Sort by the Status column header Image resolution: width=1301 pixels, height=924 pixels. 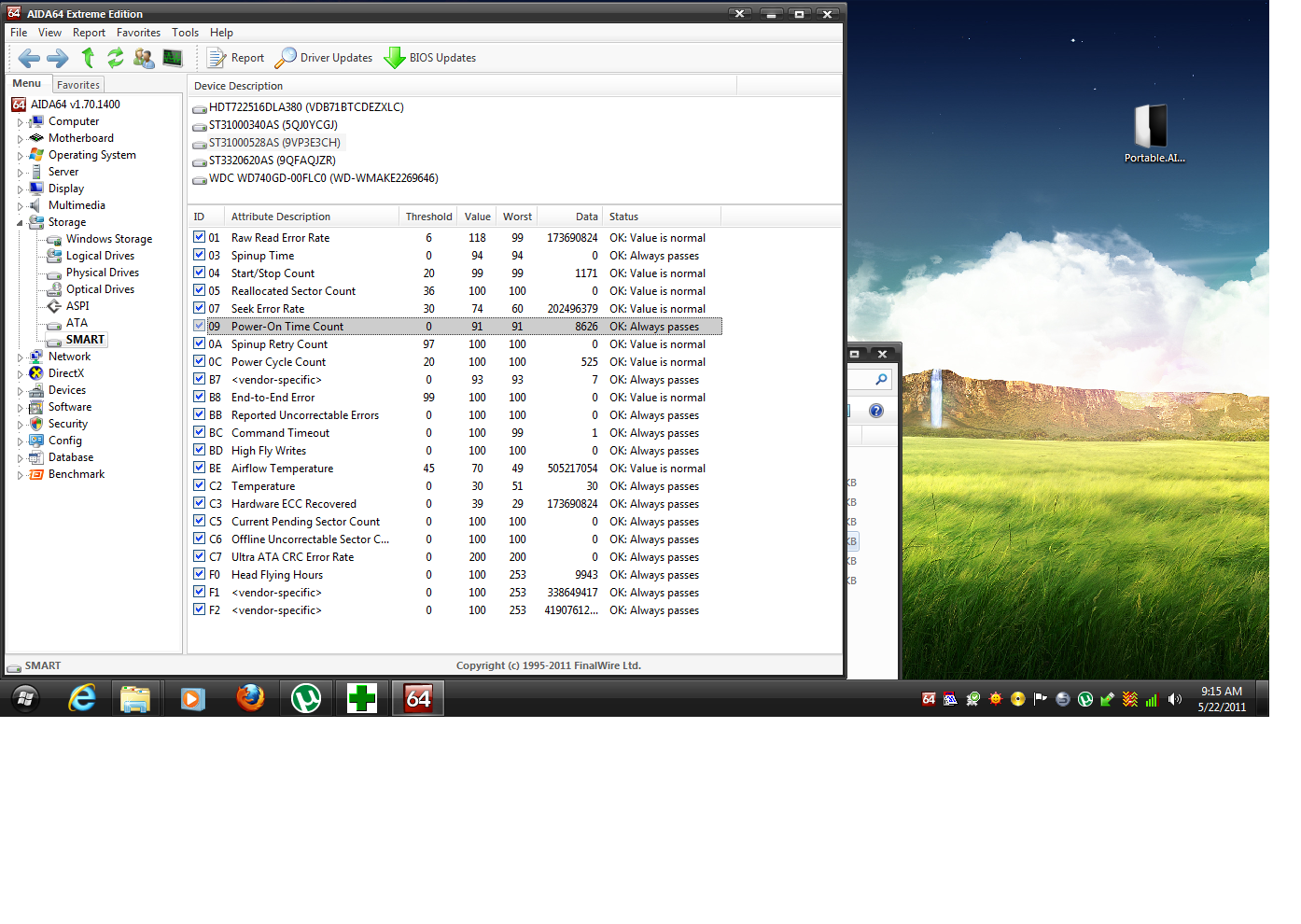[x=662, y=217]
